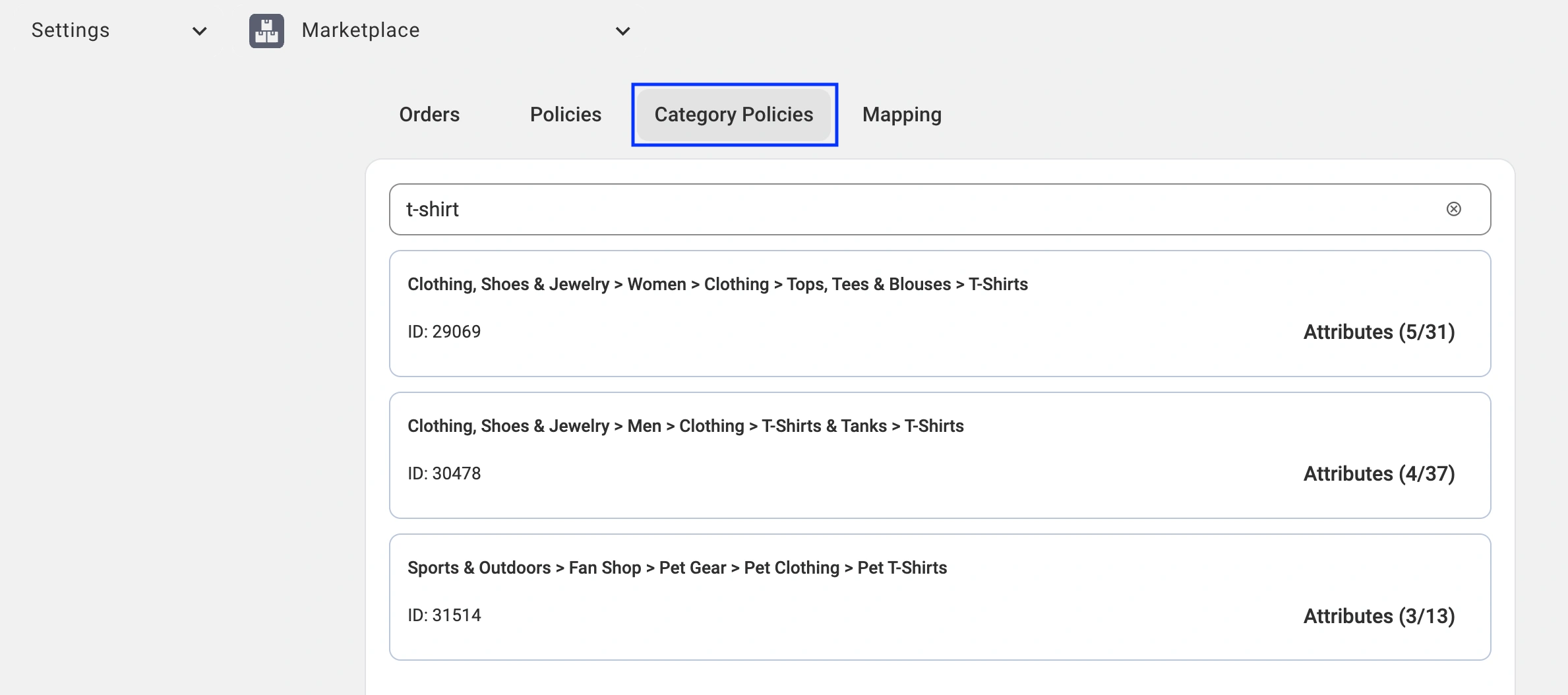Open Pet T-Shirts category path
Screen dimensions: 1568x695
tap(677, 568)
